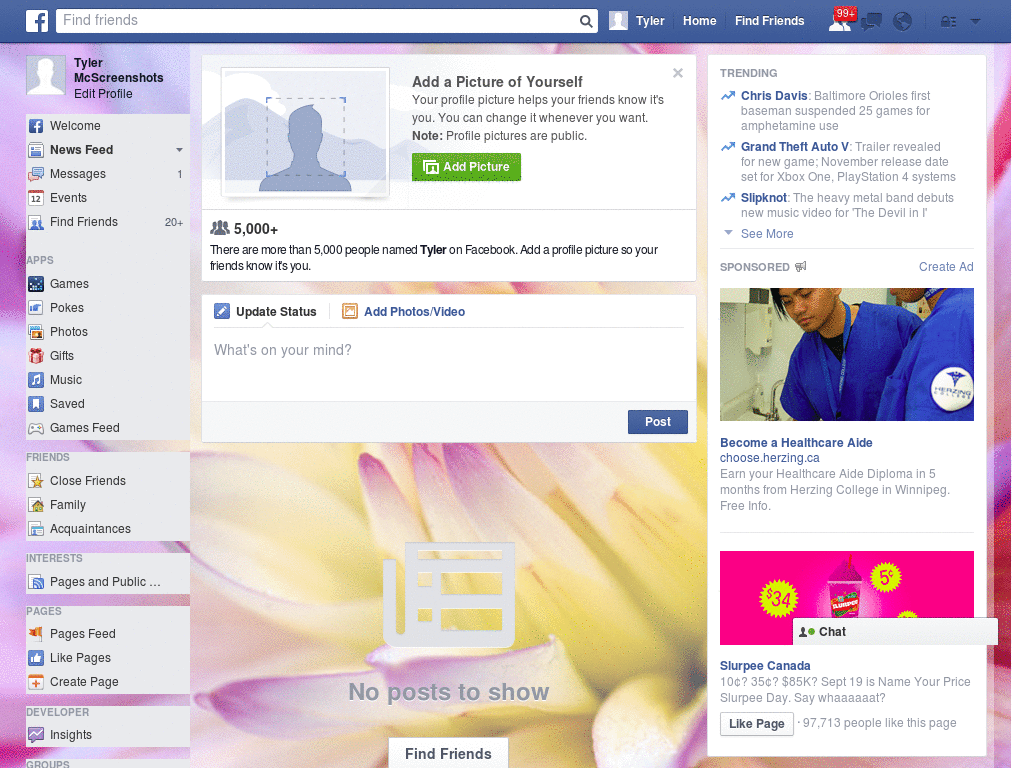Viewport: 1024px width, 768px height.
Task: Click the Acquaintances list icon
Action: (x=36, y=529)
